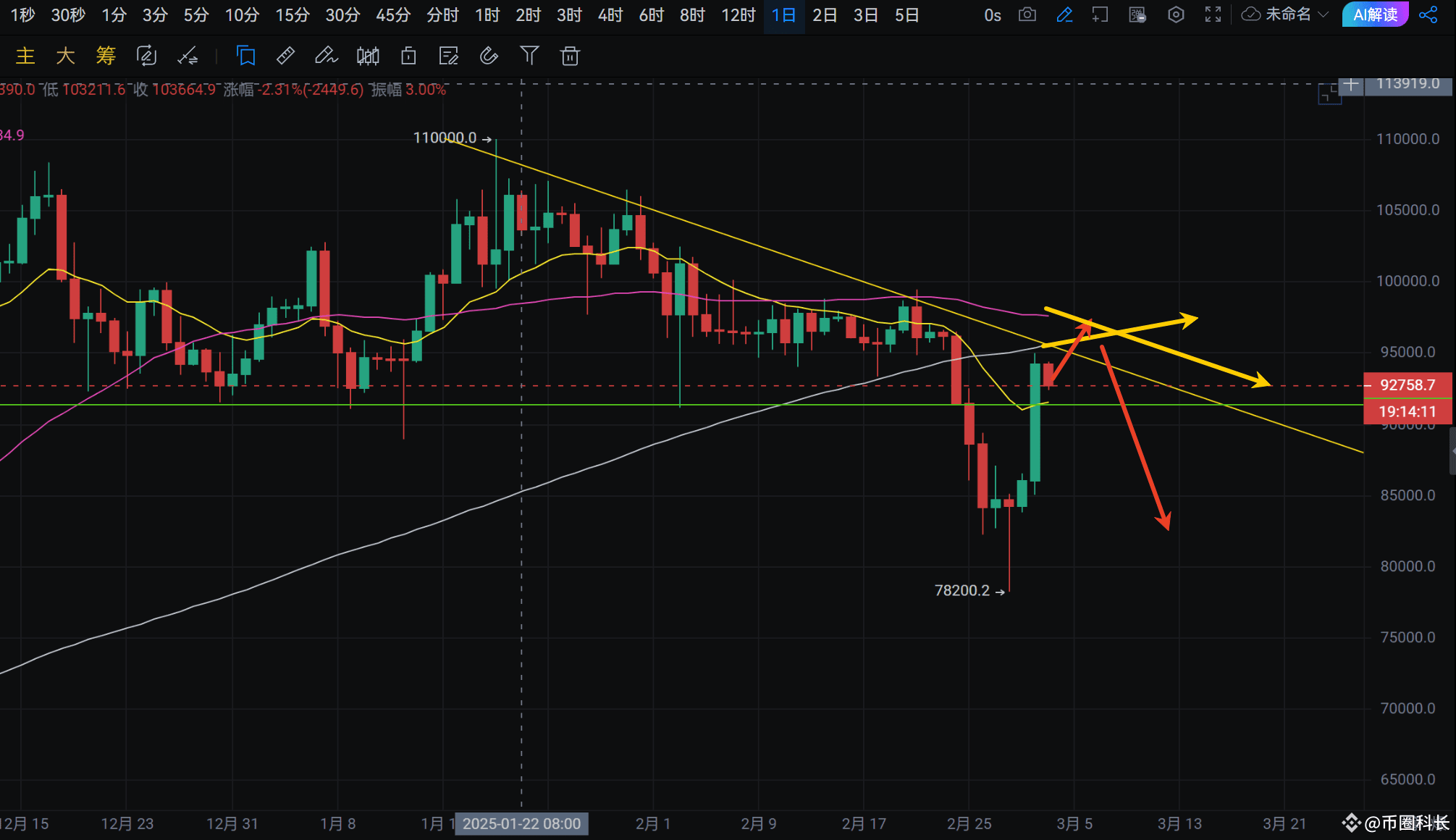Delete drawings with the trash icon
Image resolution: width=1456 pixels, height=840 pixels.
tap(570, 56)
